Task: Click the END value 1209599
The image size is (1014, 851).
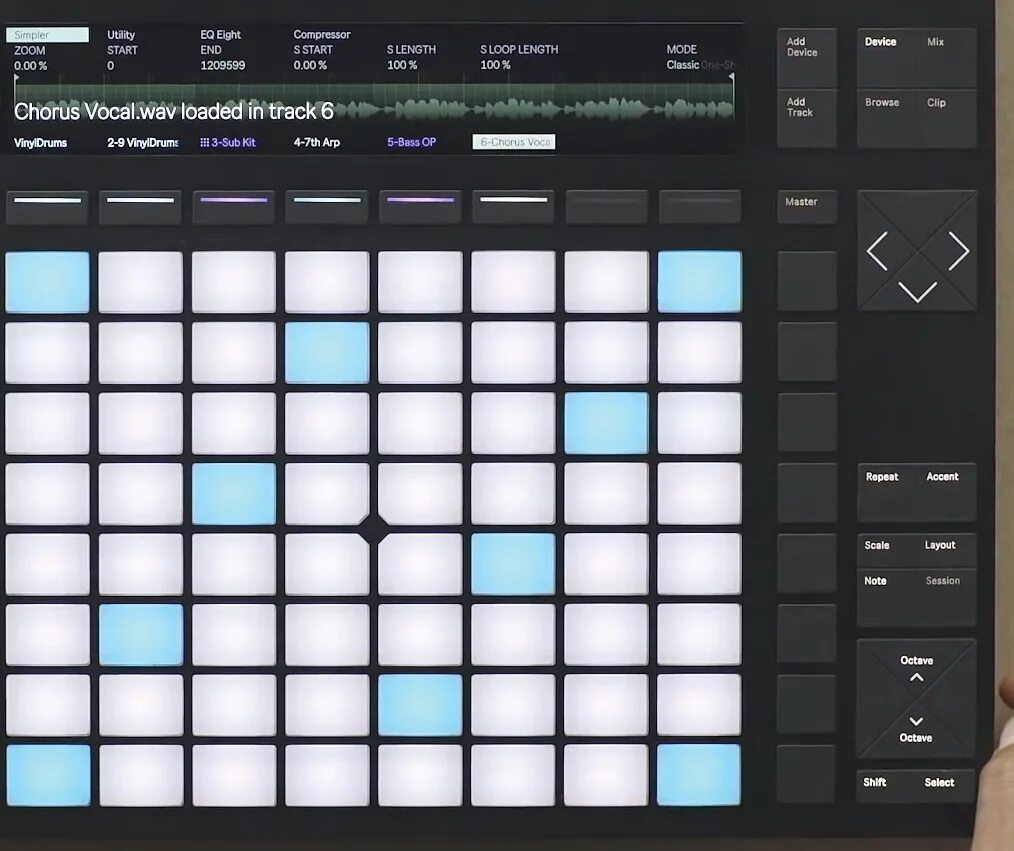Action: (x=222, y=65)
